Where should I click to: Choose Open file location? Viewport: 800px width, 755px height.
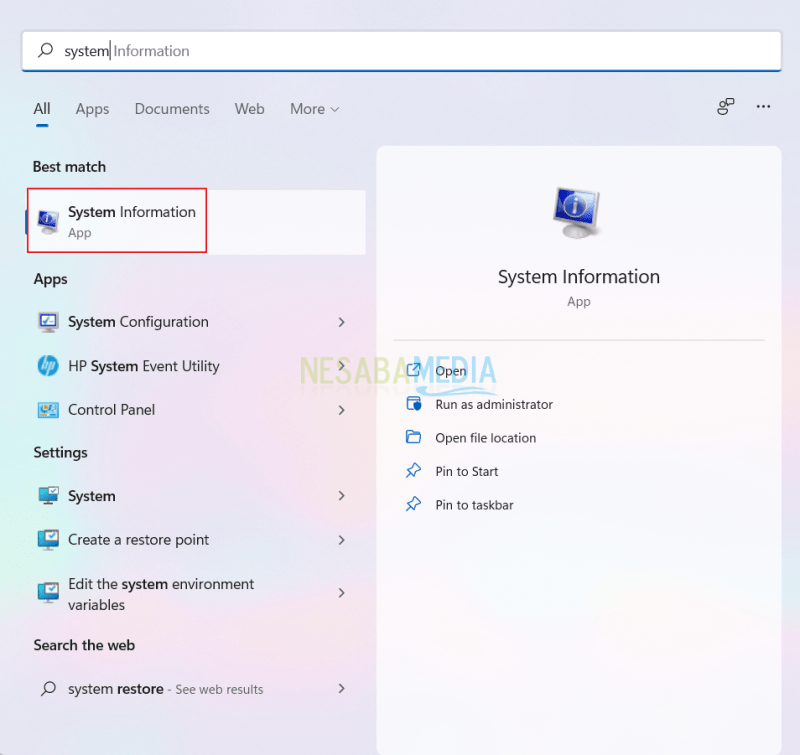(485, 438)
